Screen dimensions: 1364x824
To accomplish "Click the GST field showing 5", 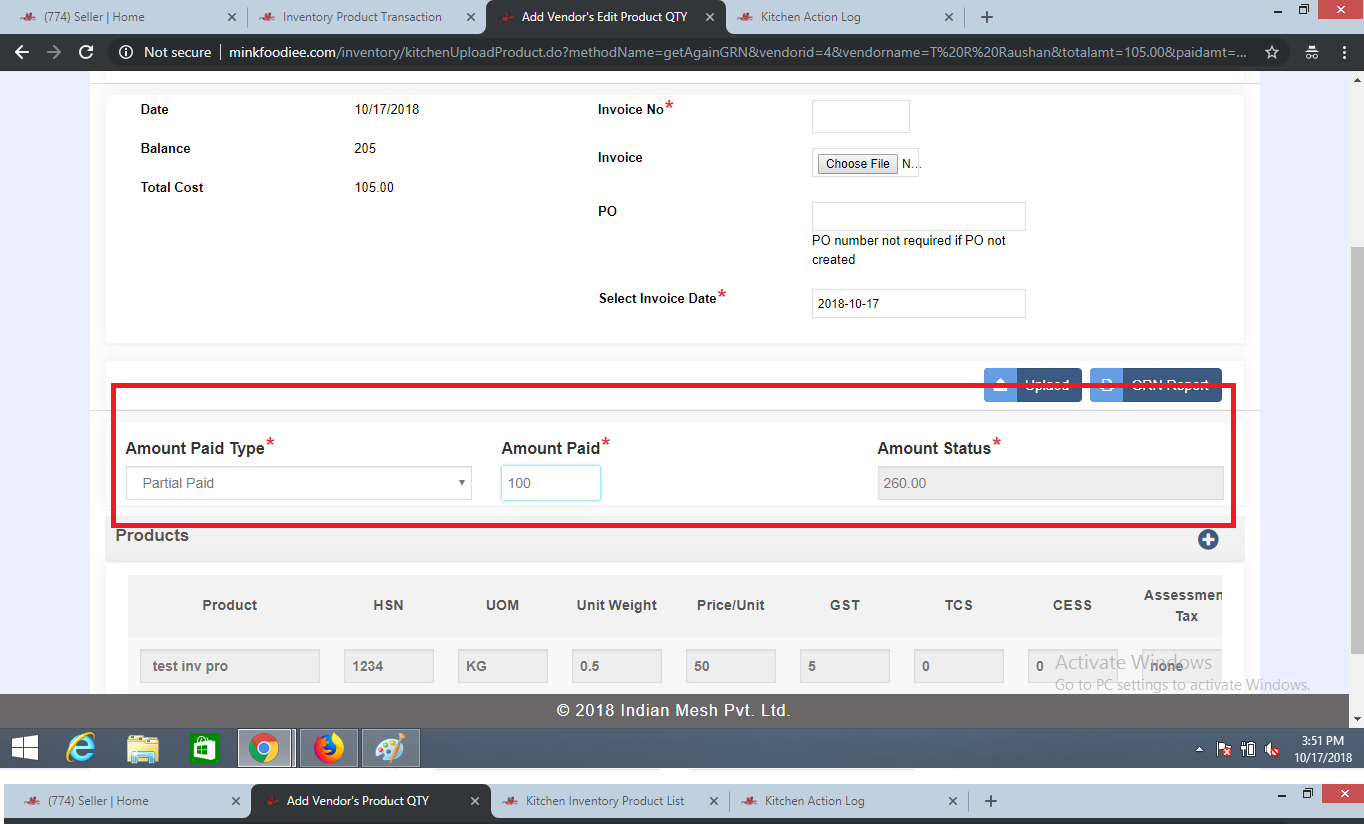I will pyautogui.click(x=844, y=666).
